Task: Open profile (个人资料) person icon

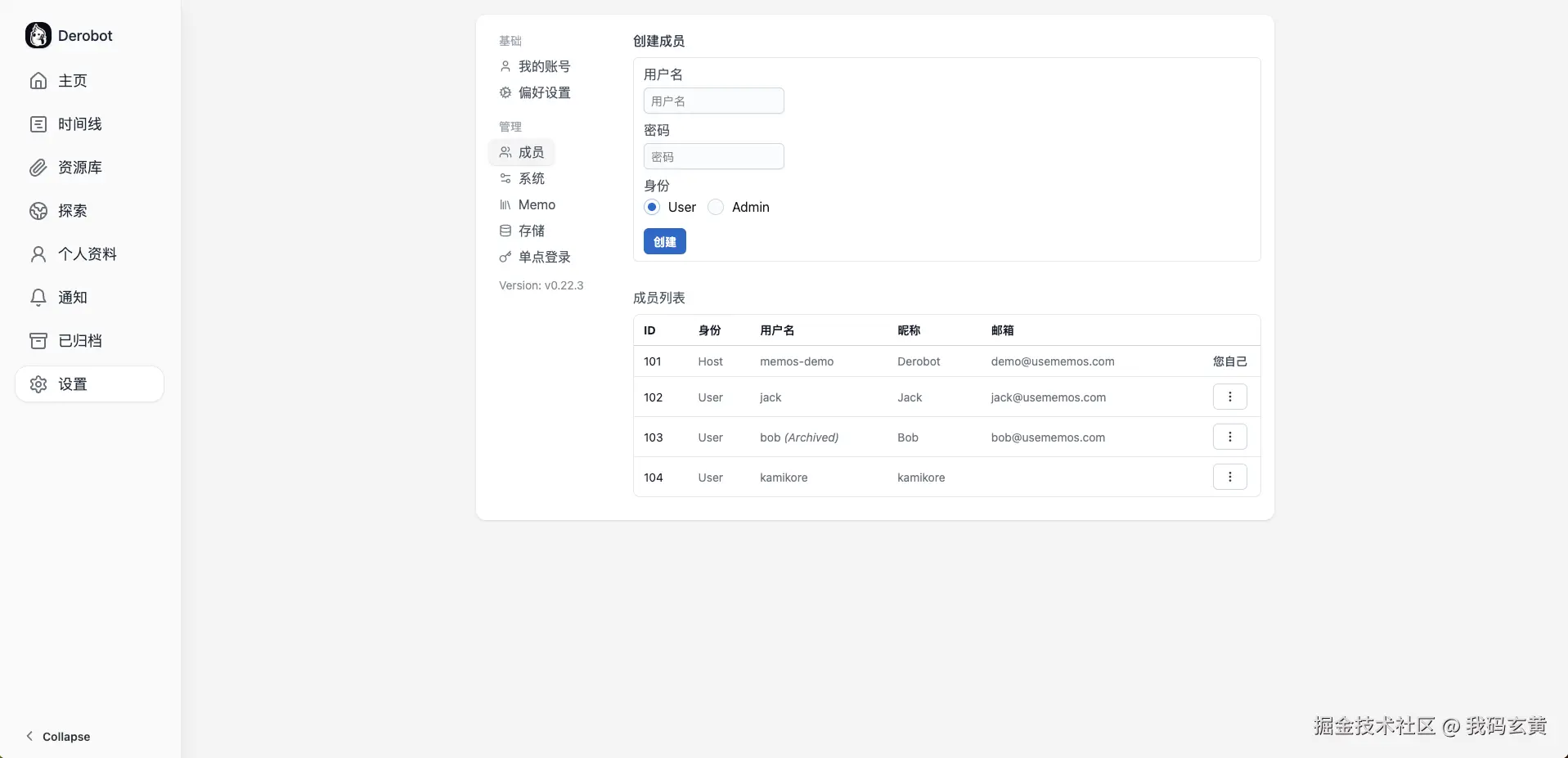Action: pos(38,253)
